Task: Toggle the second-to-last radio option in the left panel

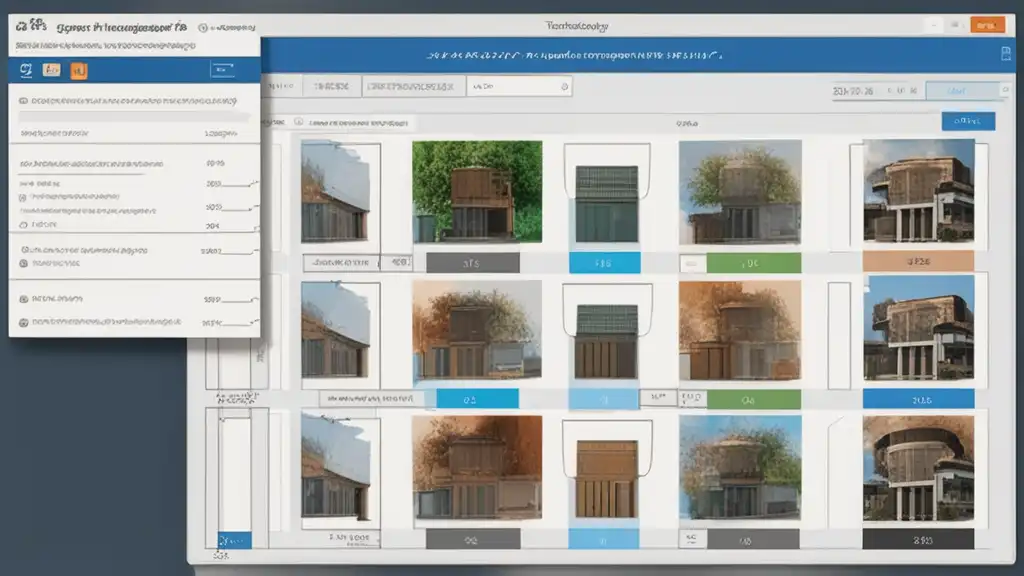Action: 22,298
